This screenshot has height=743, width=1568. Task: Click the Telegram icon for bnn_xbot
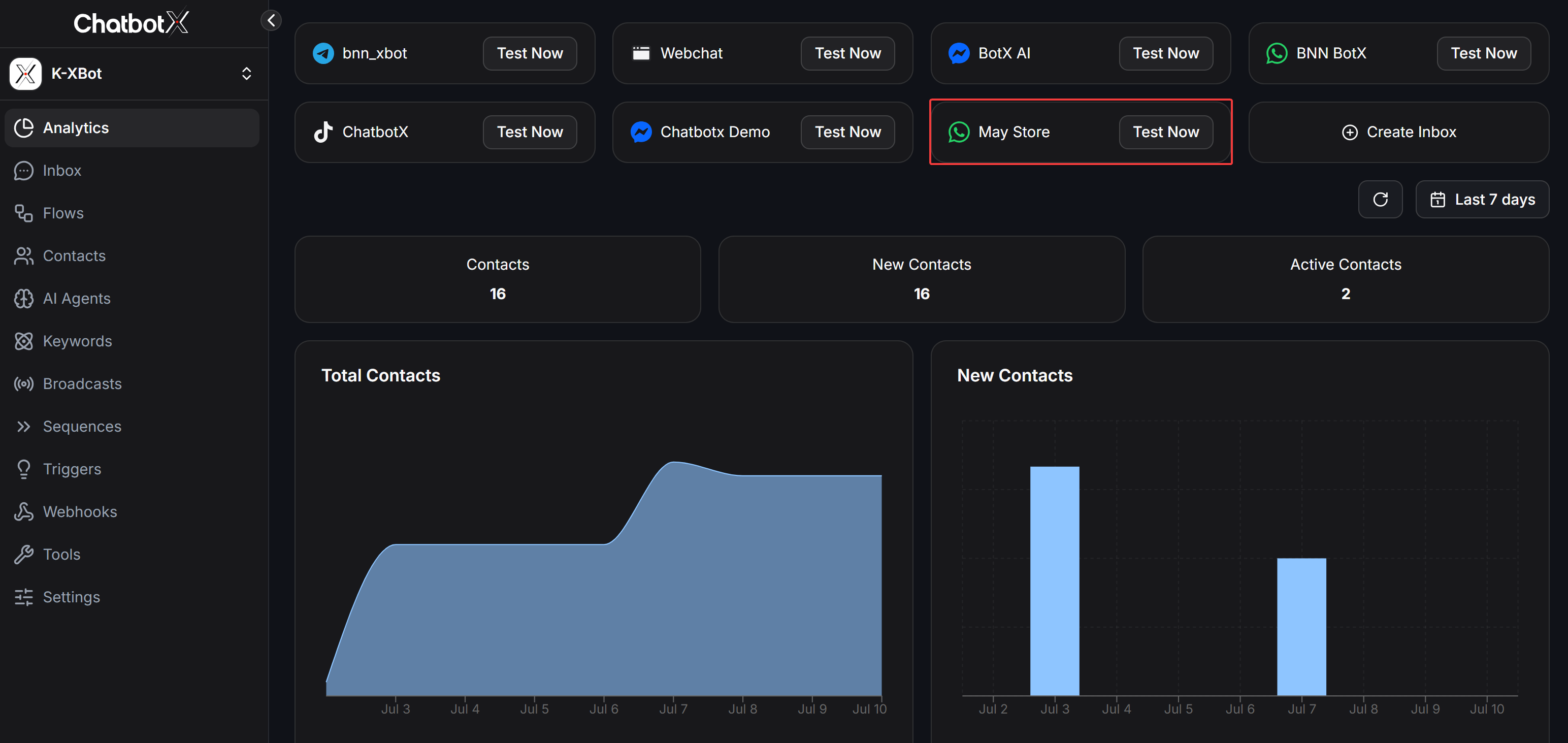(323, 54)
